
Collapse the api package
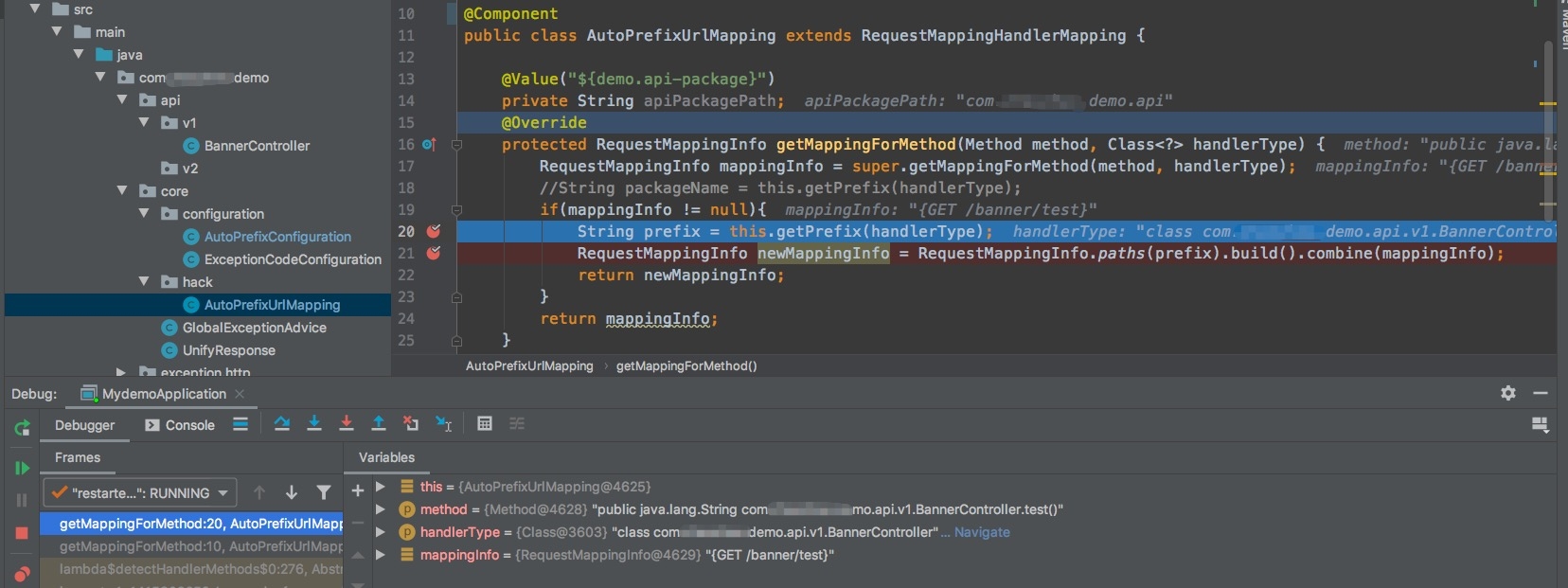click(122, 99)
